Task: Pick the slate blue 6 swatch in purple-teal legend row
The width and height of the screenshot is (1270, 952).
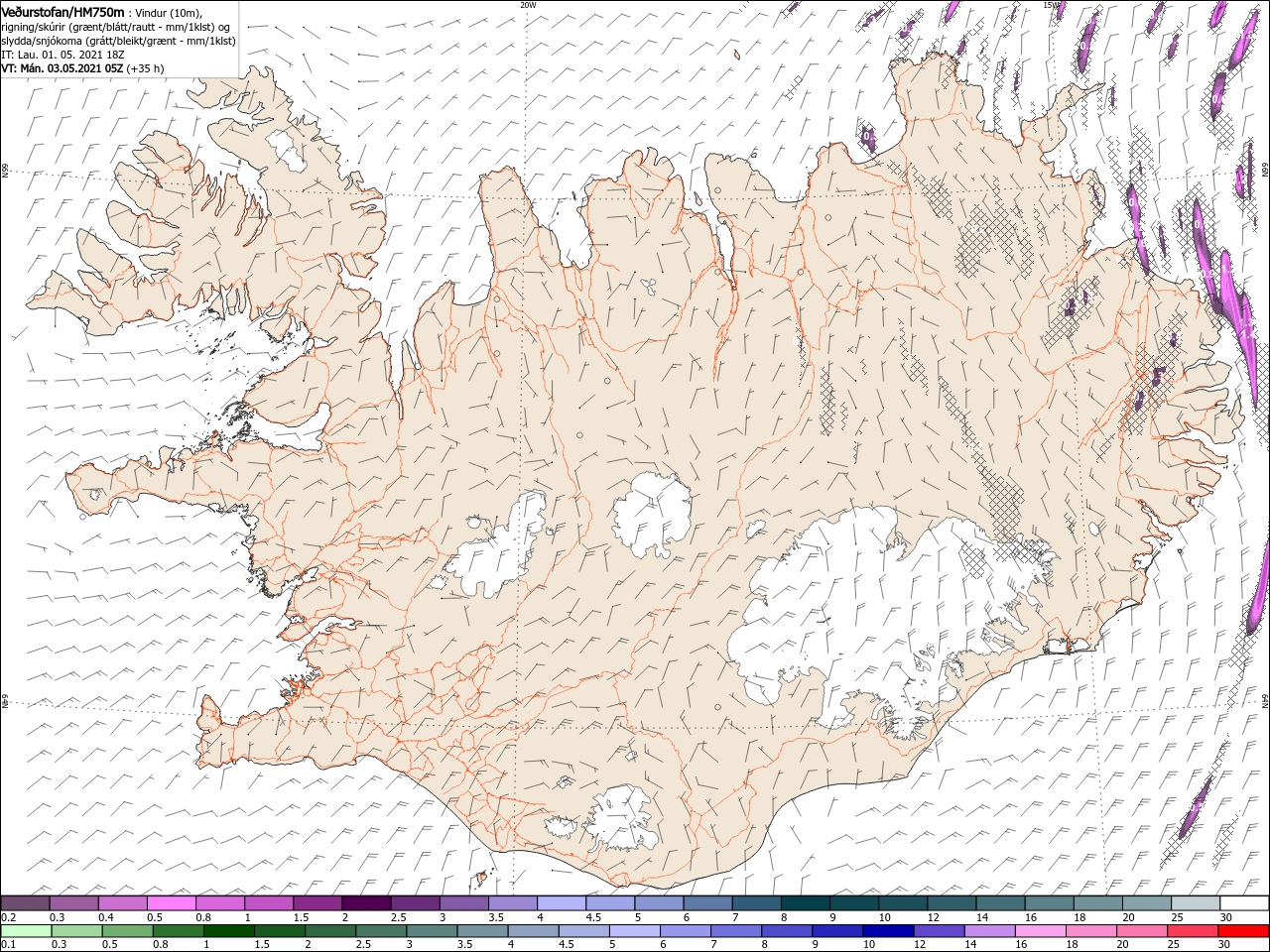Action: click(707, 903)
